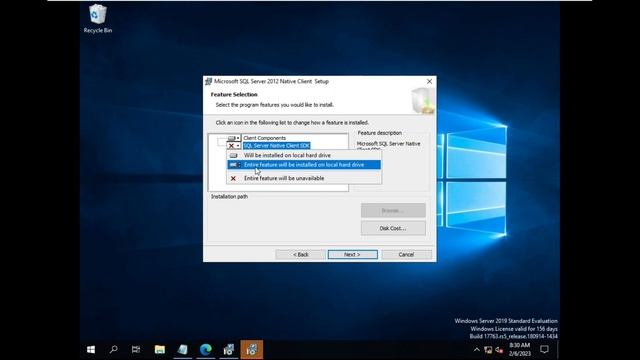Open the Windows Start menu
The image size is (640, 360).
coord(91,350)
